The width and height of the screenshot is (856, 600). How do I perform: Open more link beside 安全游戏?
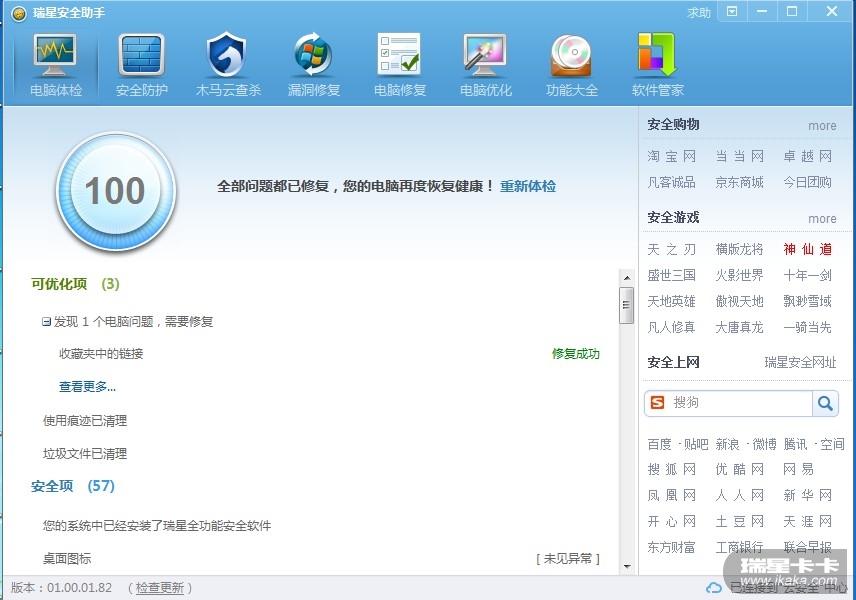pyautogui.click(x=822, y=219)
